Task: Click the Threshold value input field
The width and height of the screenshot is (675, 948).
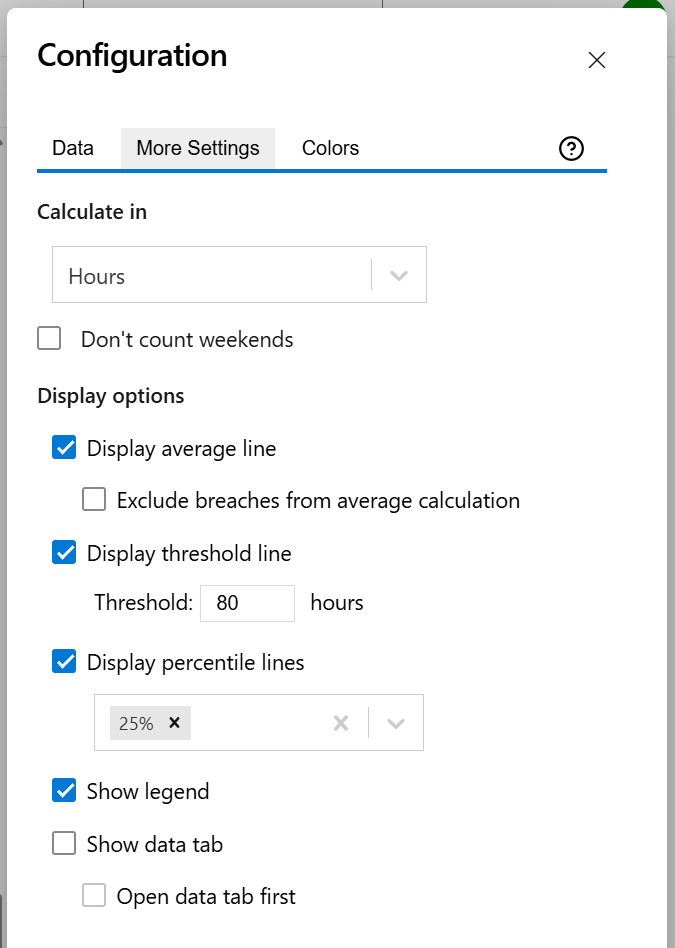Action: coord(247,603)
